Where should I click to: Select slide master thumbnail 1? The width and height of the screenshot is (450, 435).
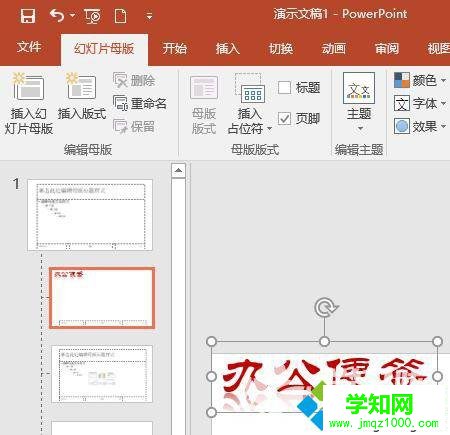(x=90, y=215)
